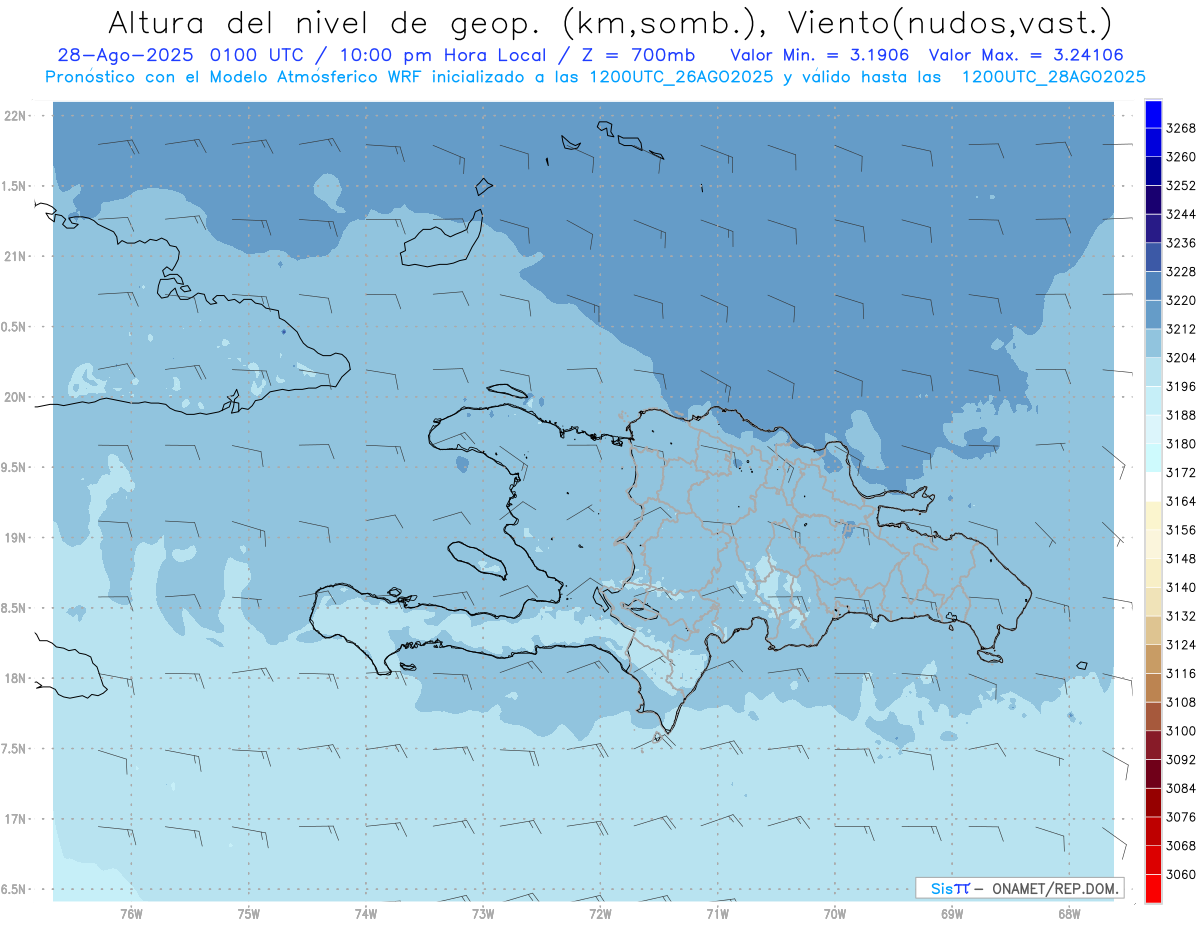Click the 3140 colorbar value

coord(1181,587)
